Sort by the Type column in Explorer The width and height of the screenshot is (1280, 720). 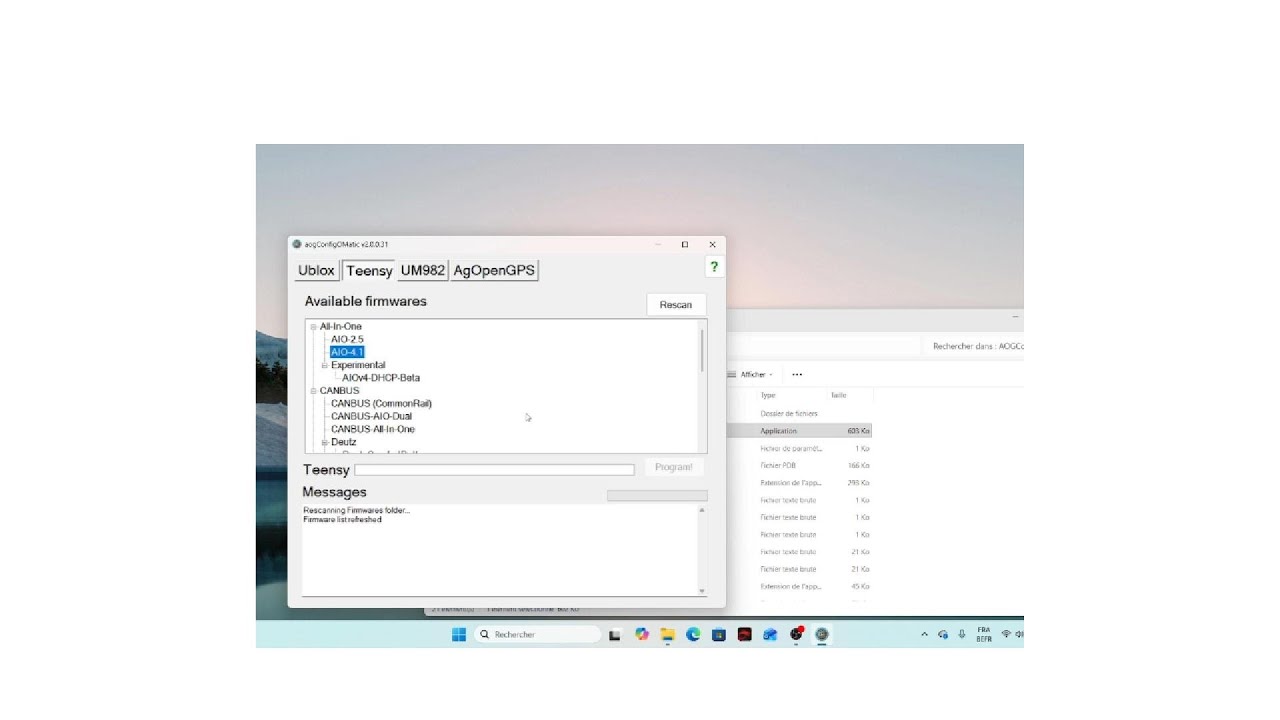tap(768, 395)
